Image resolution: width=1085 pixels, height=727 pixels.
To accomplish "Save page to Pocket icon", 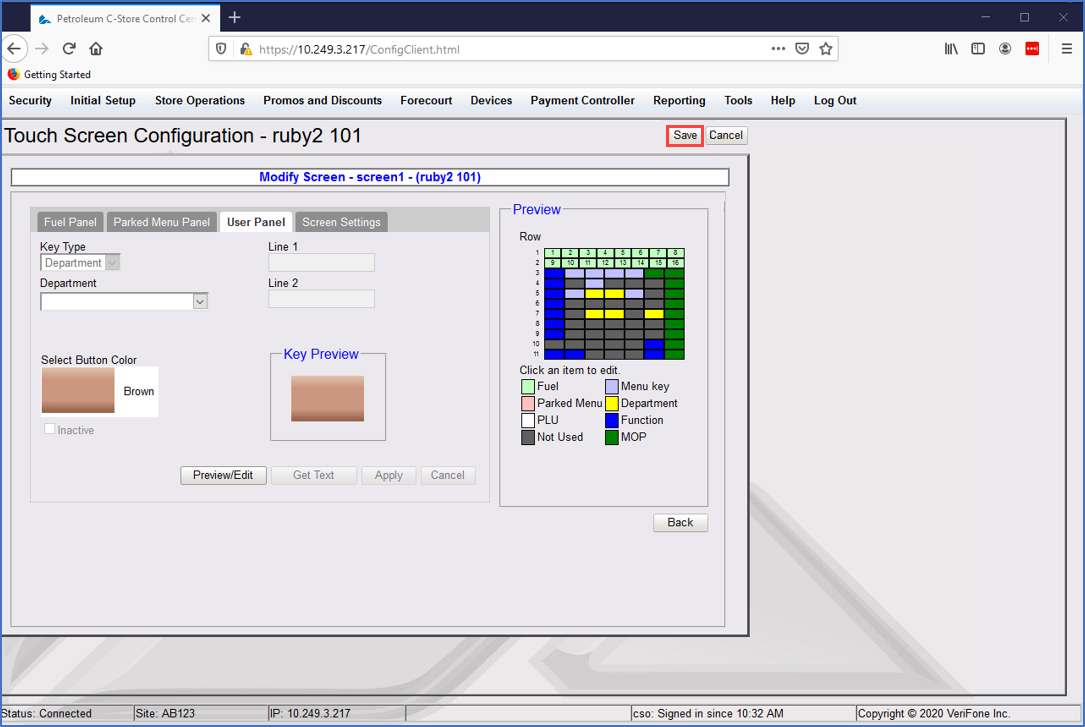I will coord(802,49).
